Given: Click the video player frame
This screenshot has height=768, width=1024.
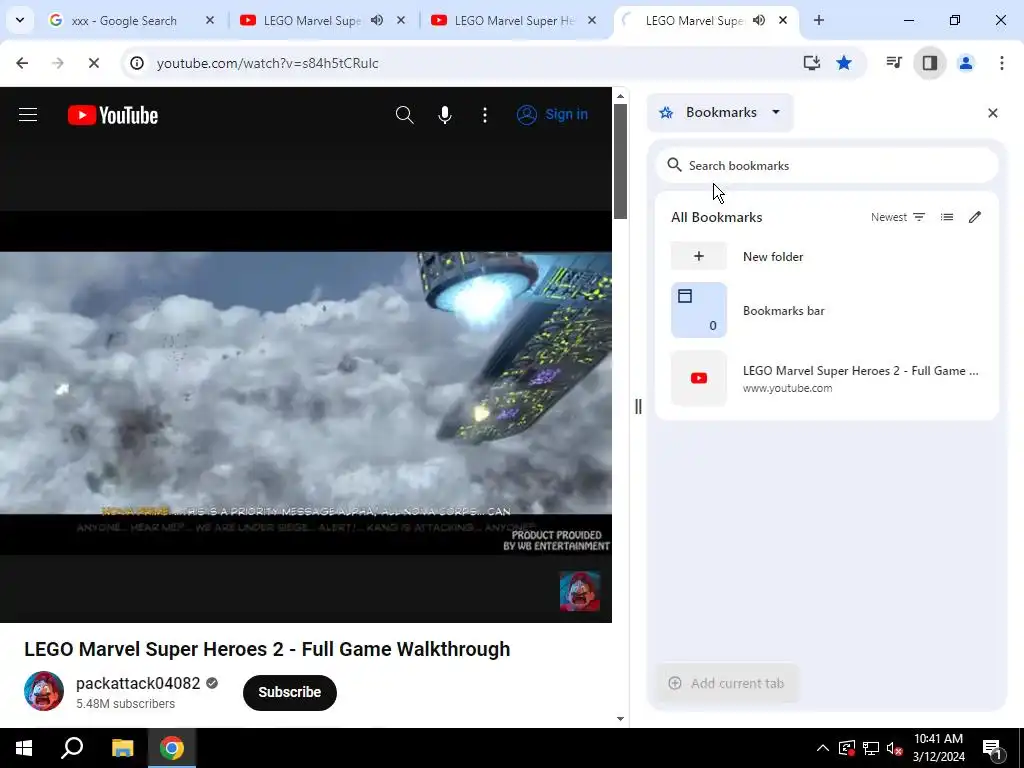Looking at the screenshot, I should pos(306,383).
